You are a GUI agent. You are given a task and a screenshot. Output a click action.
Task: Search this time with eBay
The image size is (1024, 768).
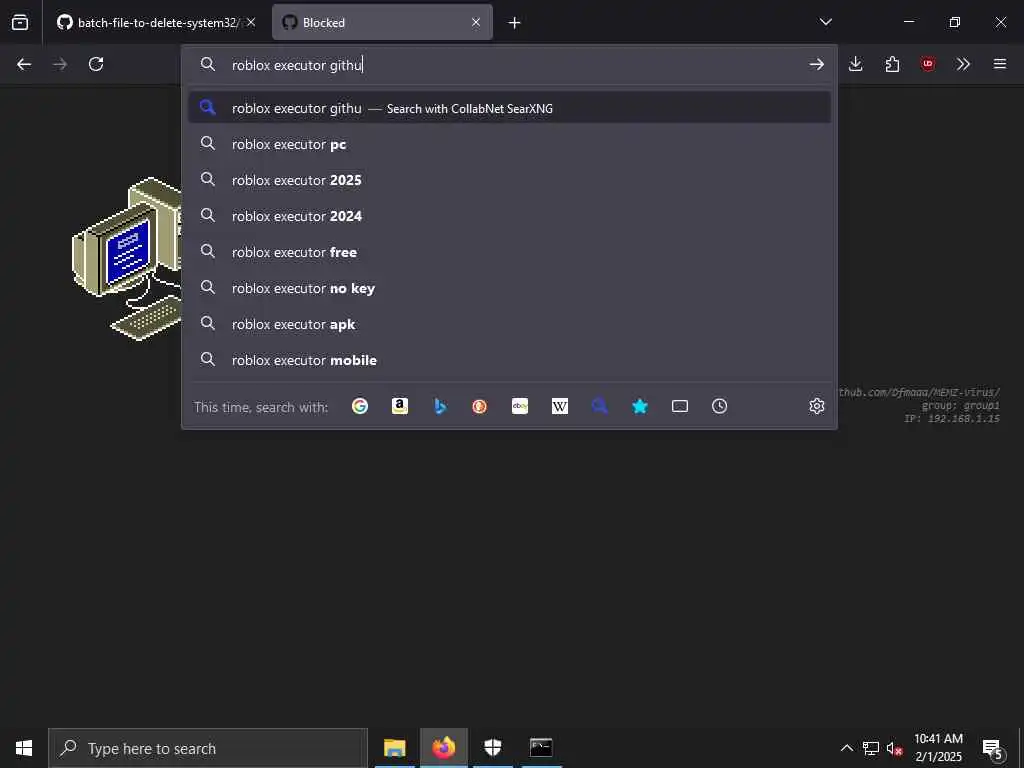[520, 406]
